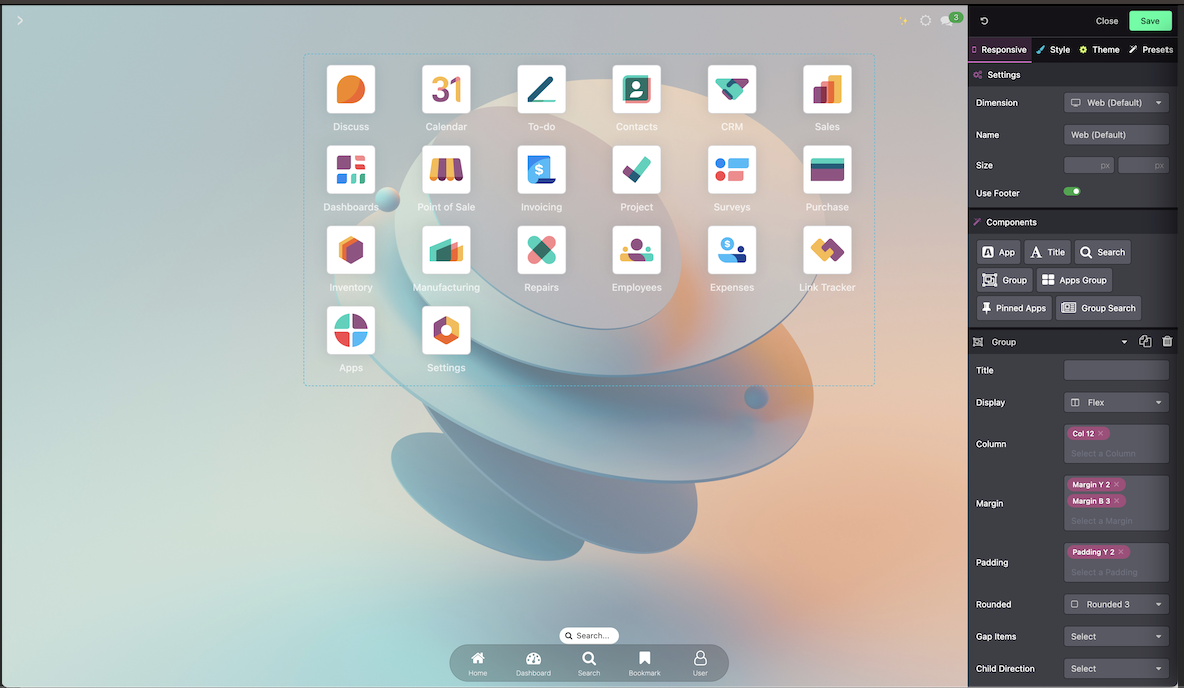Open the Rounded 3 dropdown

[1115, 604]
